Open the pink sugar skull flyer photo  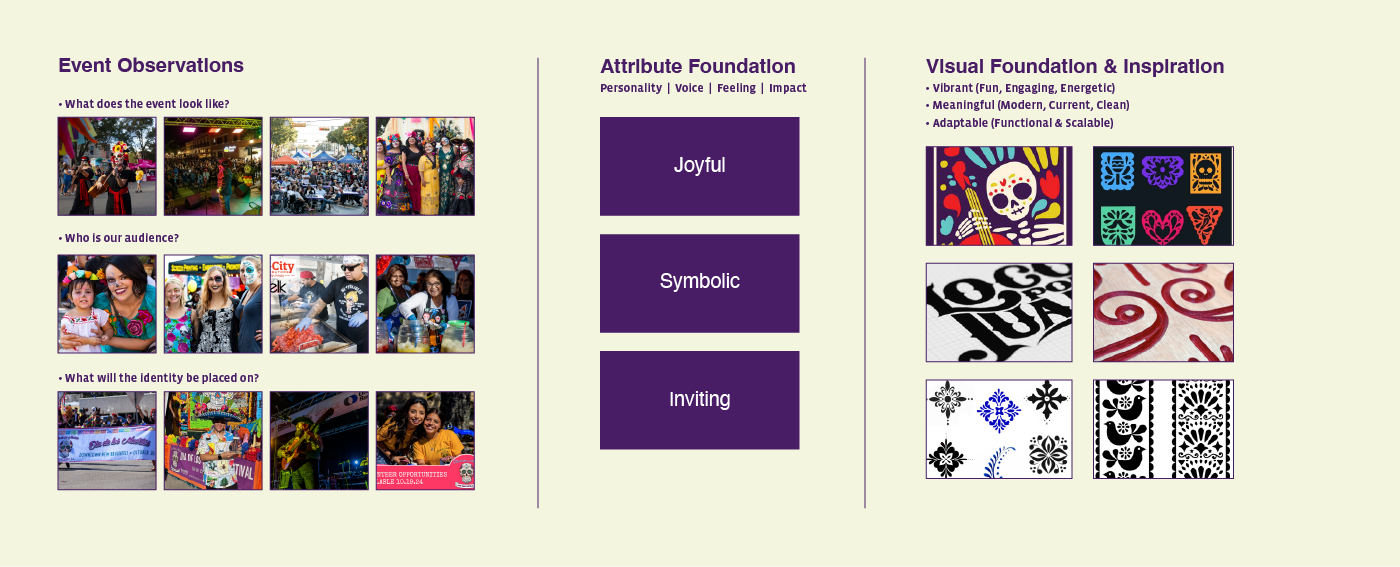click(x=425, y=440)
